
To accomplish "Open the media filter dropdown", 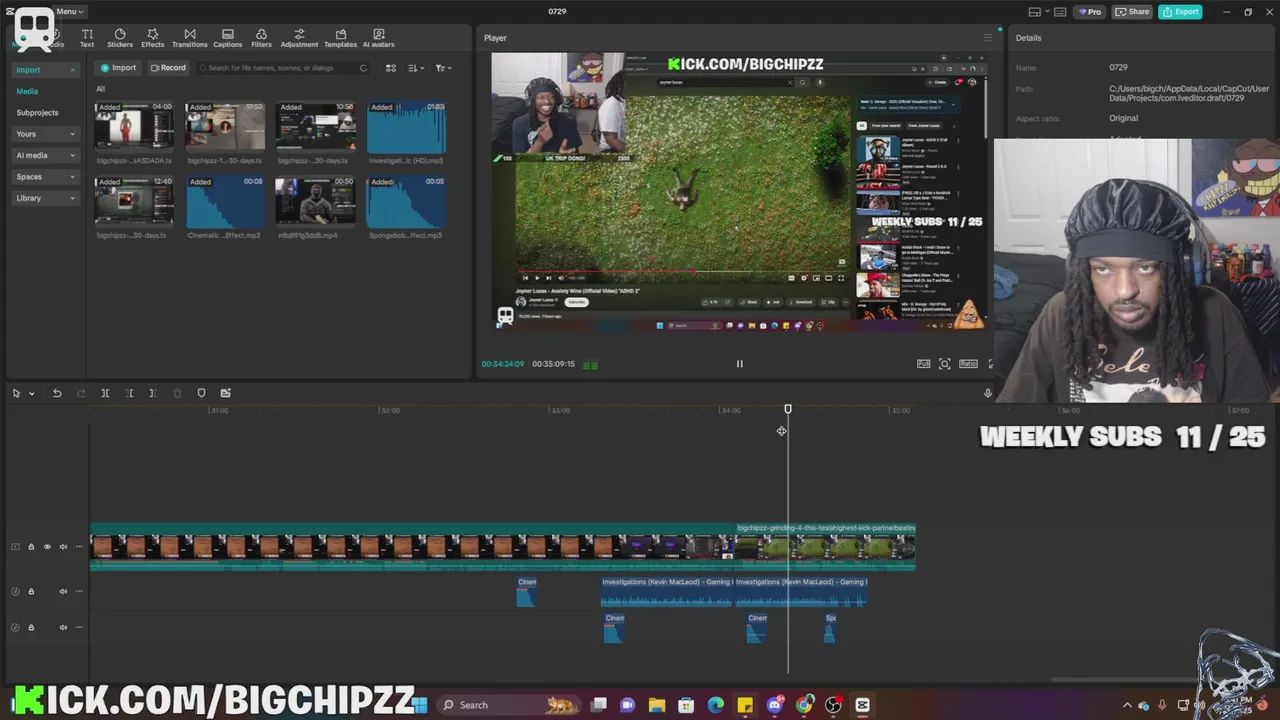I will pos(444,68).
